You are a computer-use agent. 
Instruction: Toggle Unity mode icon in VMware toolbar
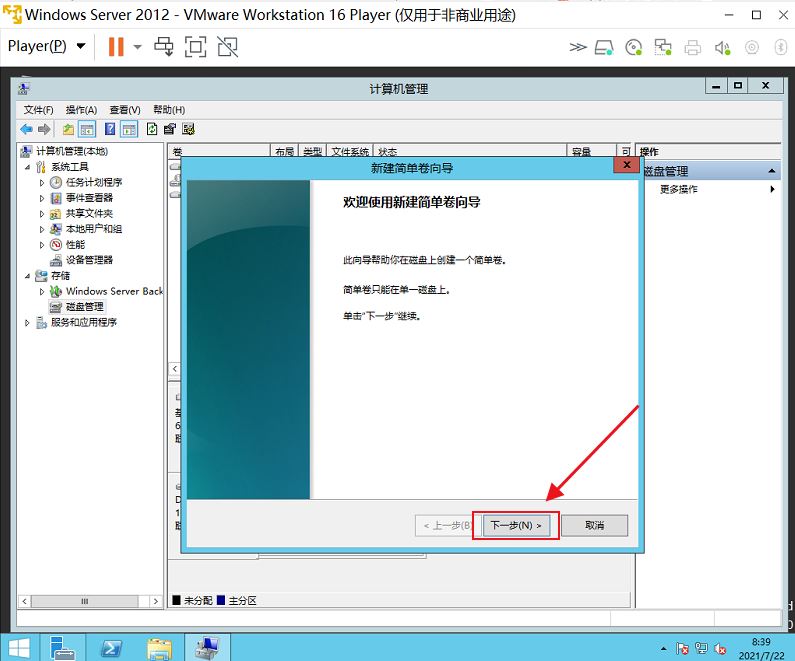click(228, 47)
